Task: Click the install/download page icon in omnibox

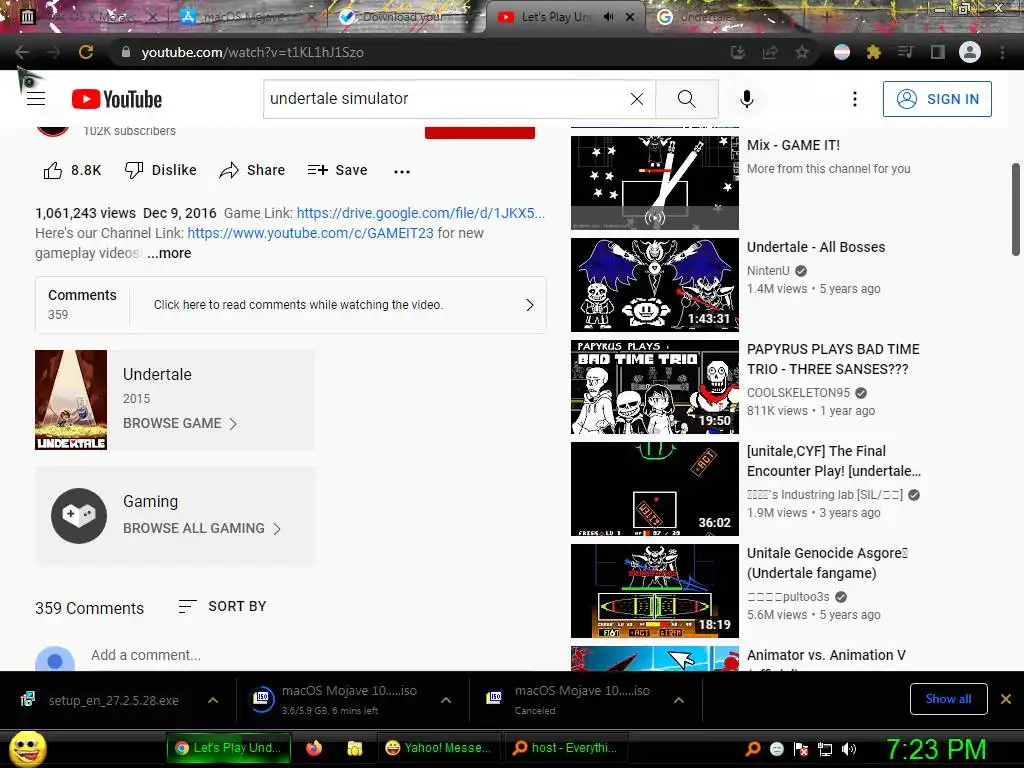Action: tap(738, 52)
